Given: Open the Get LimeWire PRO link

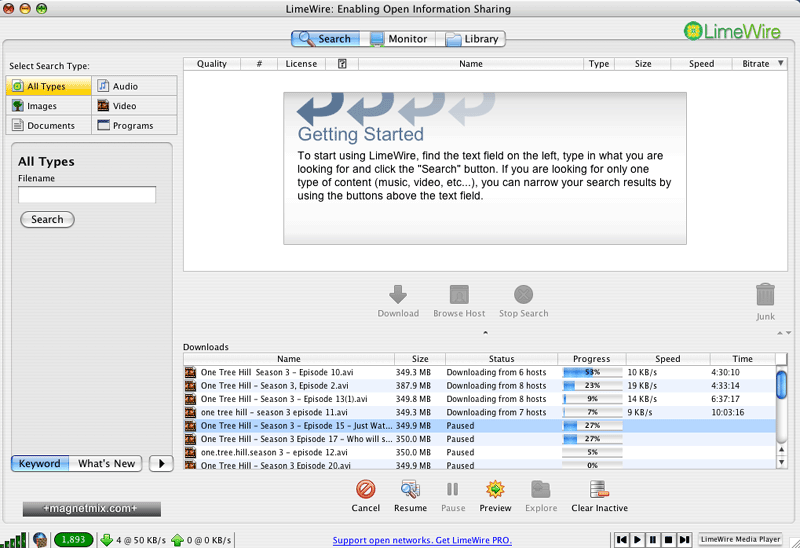Looking at the screenshot, I should point(422,540).
